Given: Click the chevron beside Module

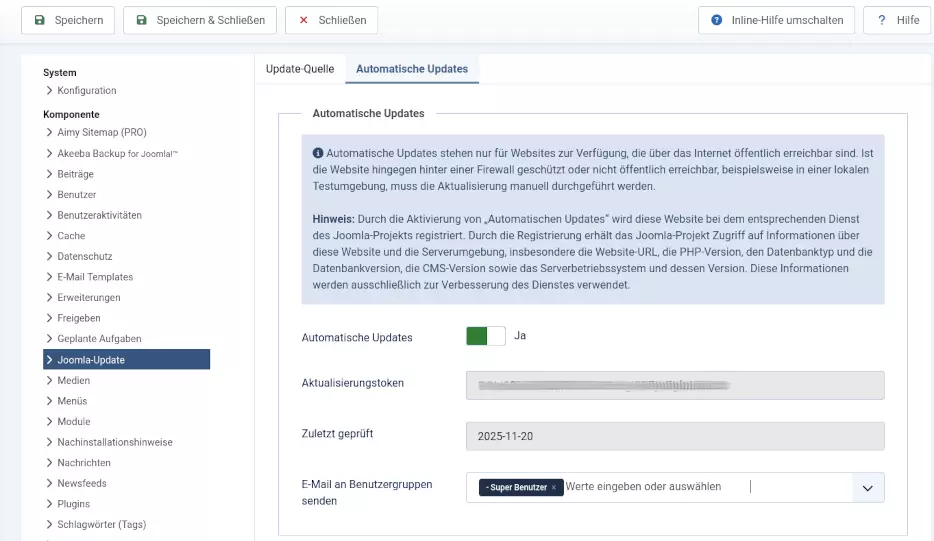Looking at the screenshot, I should [x=49, y=421].
